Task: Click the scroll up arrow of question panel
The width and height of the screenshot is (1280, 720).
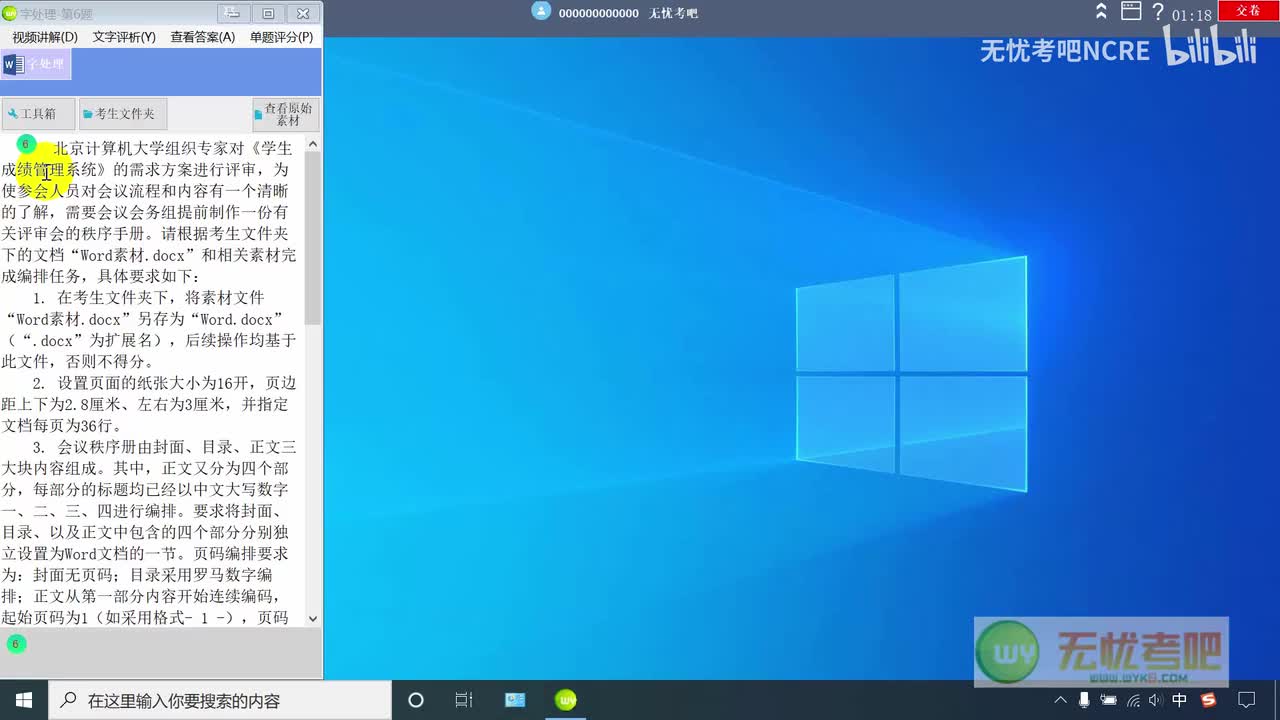Action: (x=312, y=145)
